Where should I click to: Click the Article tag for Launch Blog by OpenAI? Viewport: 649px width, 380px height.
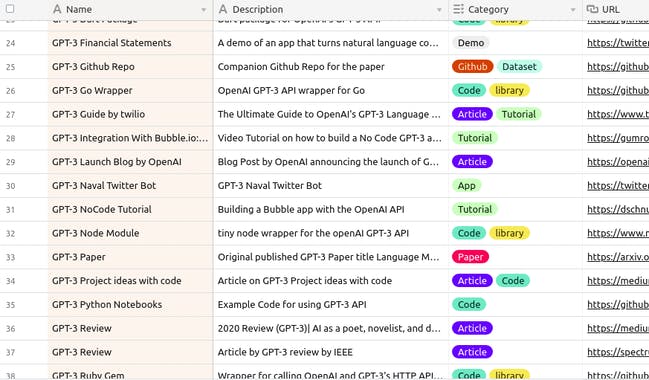pyautogui.click(x=472, y=162)
